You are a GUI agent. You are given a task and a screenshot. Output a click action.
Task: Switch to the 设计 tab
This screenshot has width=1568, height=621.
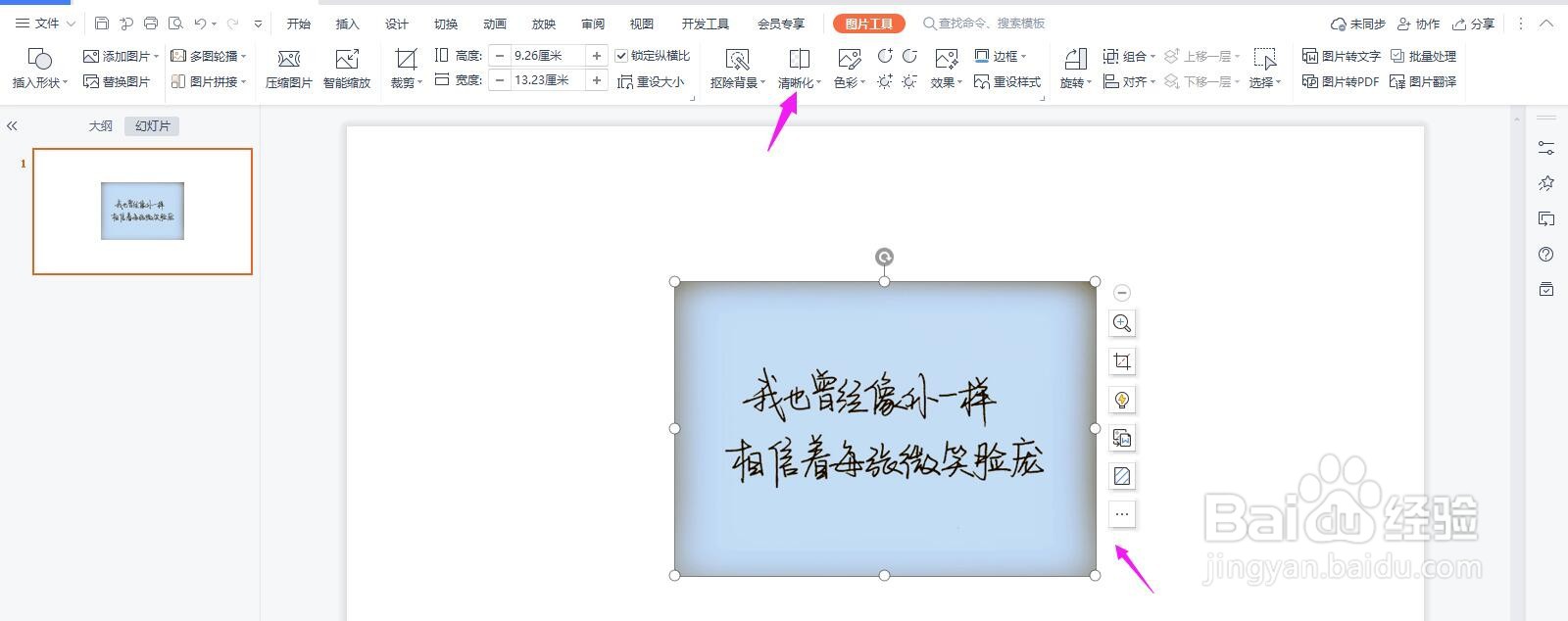point(397,24)
